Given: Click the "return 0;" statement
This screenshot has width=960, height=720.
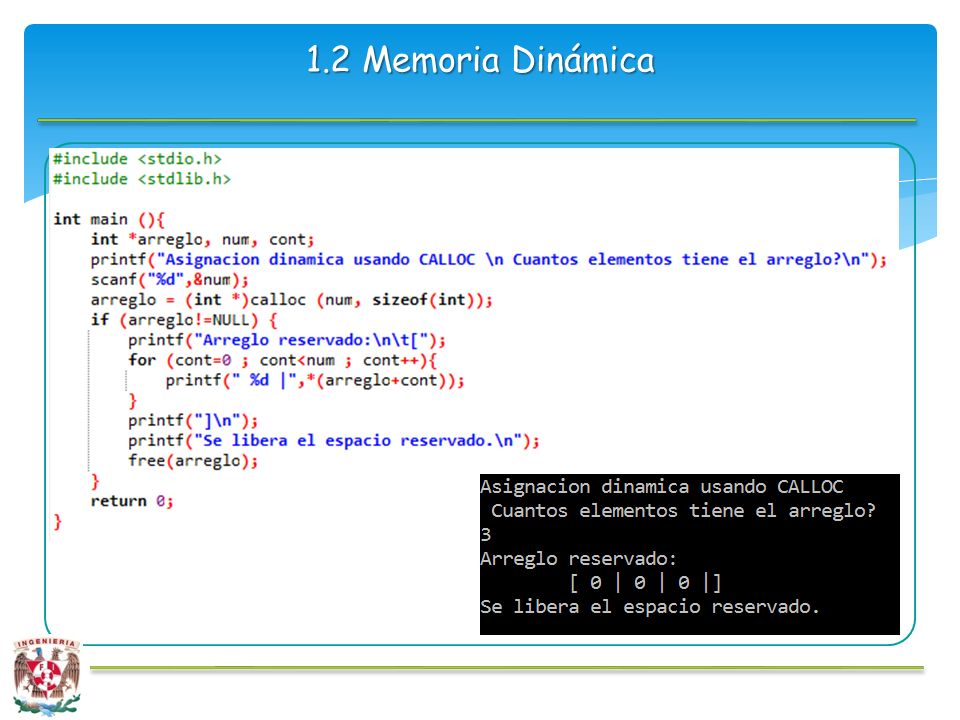Looking at the screenshot, I should 132,502.
